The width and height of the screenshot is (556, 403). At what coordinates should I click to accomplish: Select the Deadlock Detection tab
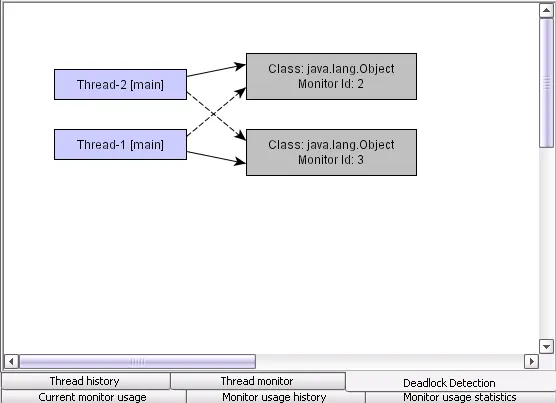click(x=450, y=382)
